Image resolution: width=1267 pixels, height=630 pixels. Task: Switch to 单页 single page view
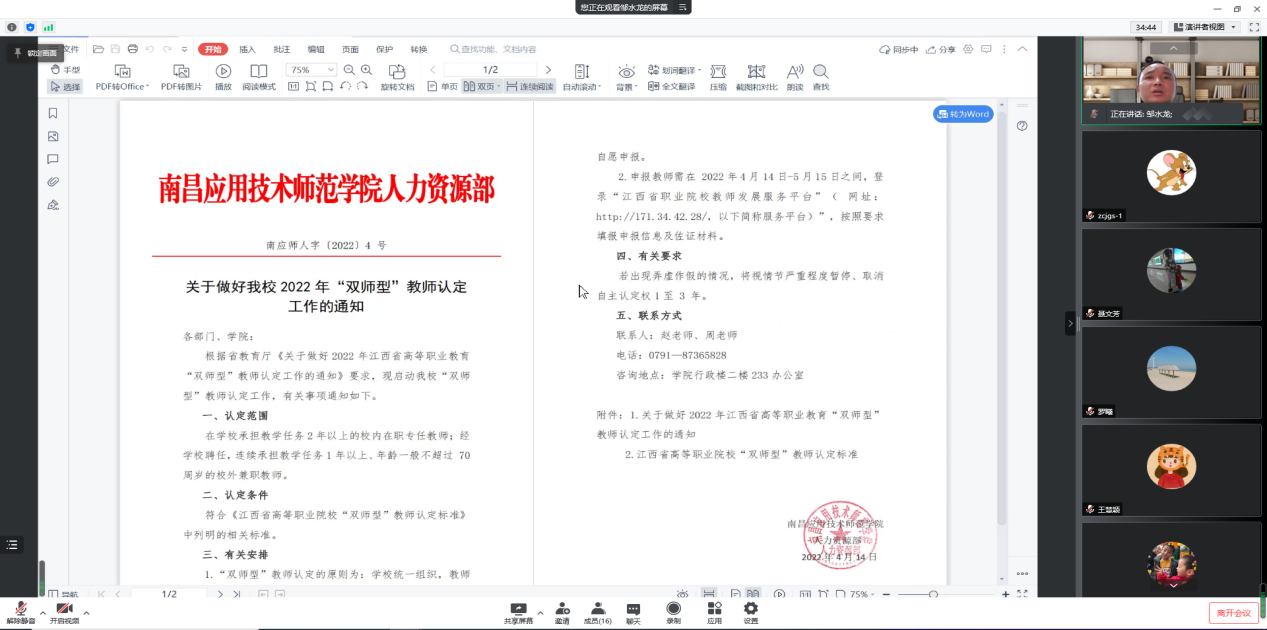tap(443, 87)
